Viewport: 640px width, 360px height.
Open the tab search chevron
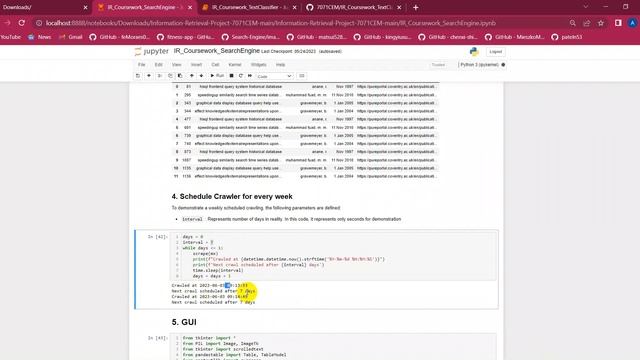pos(586,7)
